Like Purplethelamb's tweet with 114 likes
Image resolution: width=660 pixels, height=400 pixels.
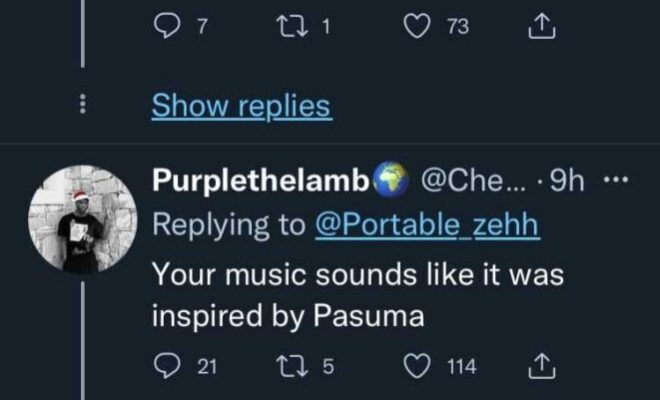point(420,366)
